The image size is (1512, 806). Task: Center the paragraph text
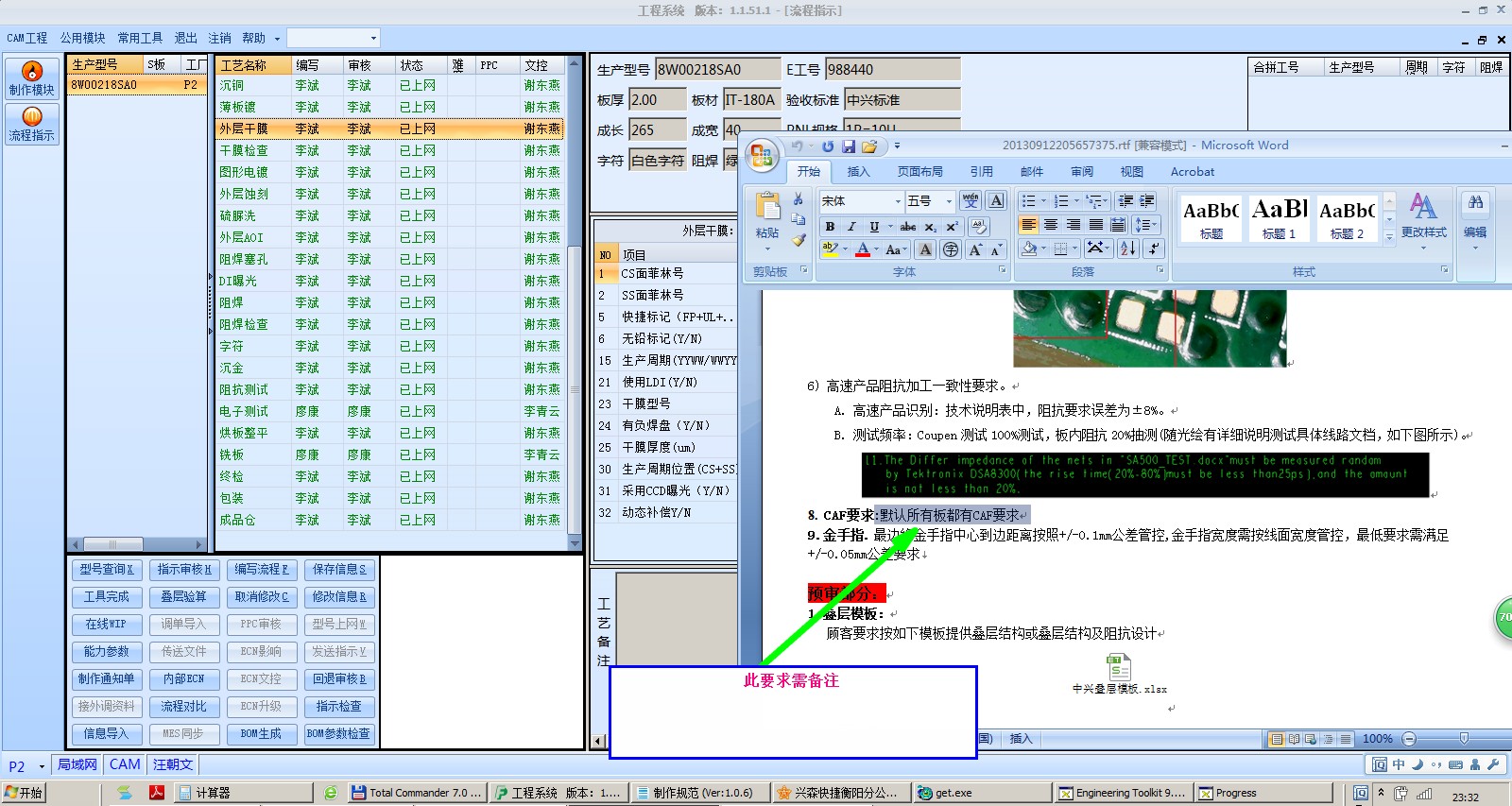[1051, 225]
